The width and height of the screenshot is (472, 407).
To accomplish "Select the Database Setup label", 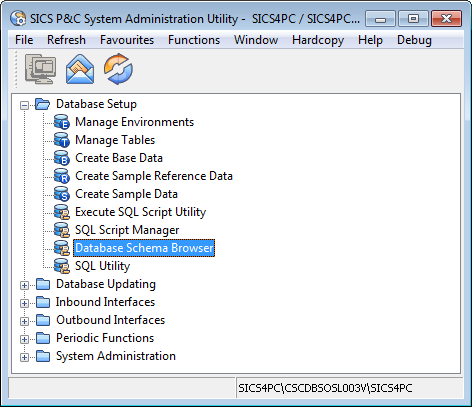I will tap(96, 104).
